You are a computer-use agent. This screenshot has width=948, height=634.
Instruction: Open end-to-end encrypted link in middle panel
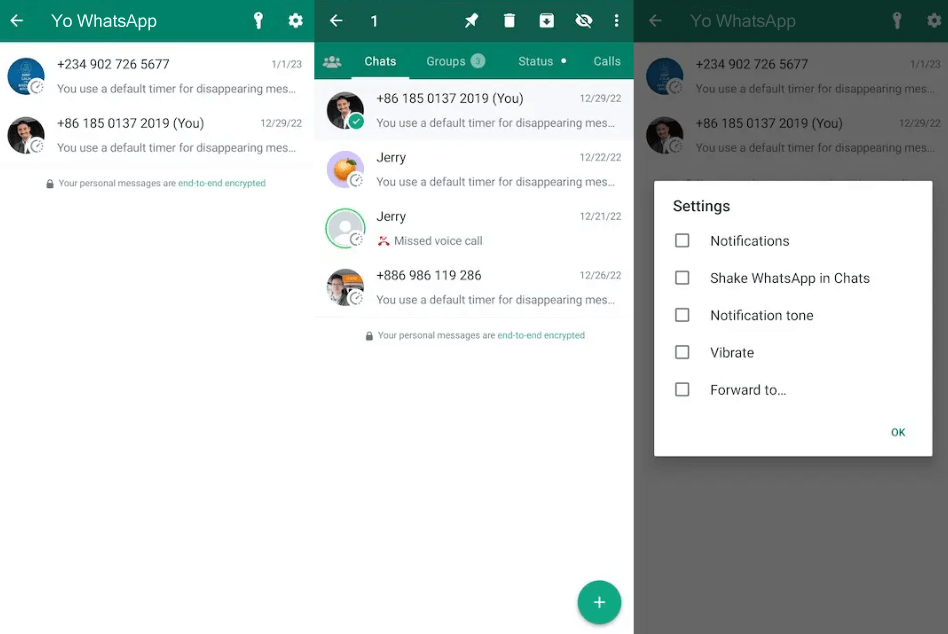541,336
